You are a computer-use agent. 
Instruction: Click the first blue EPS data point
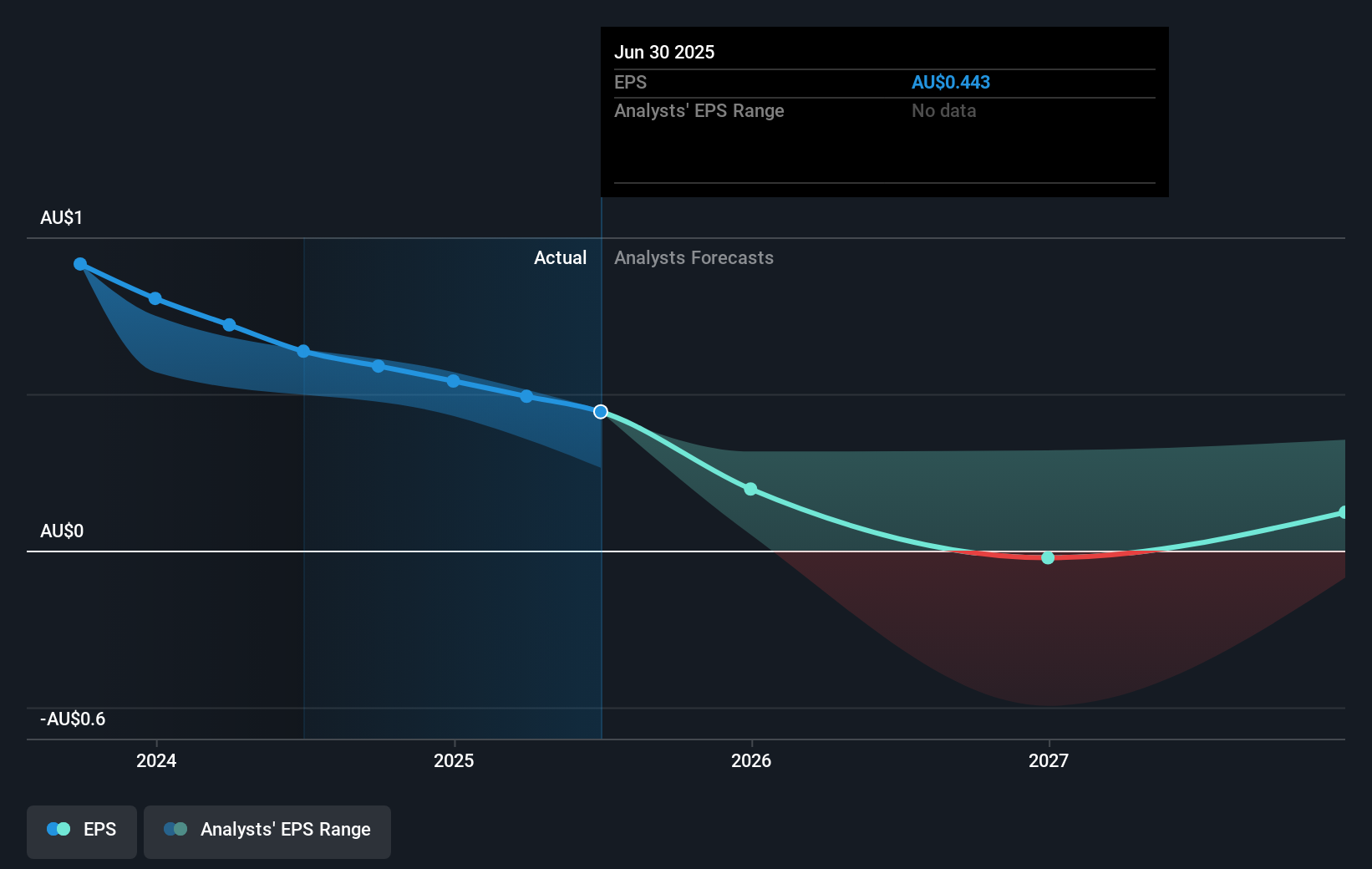[80, 263]
